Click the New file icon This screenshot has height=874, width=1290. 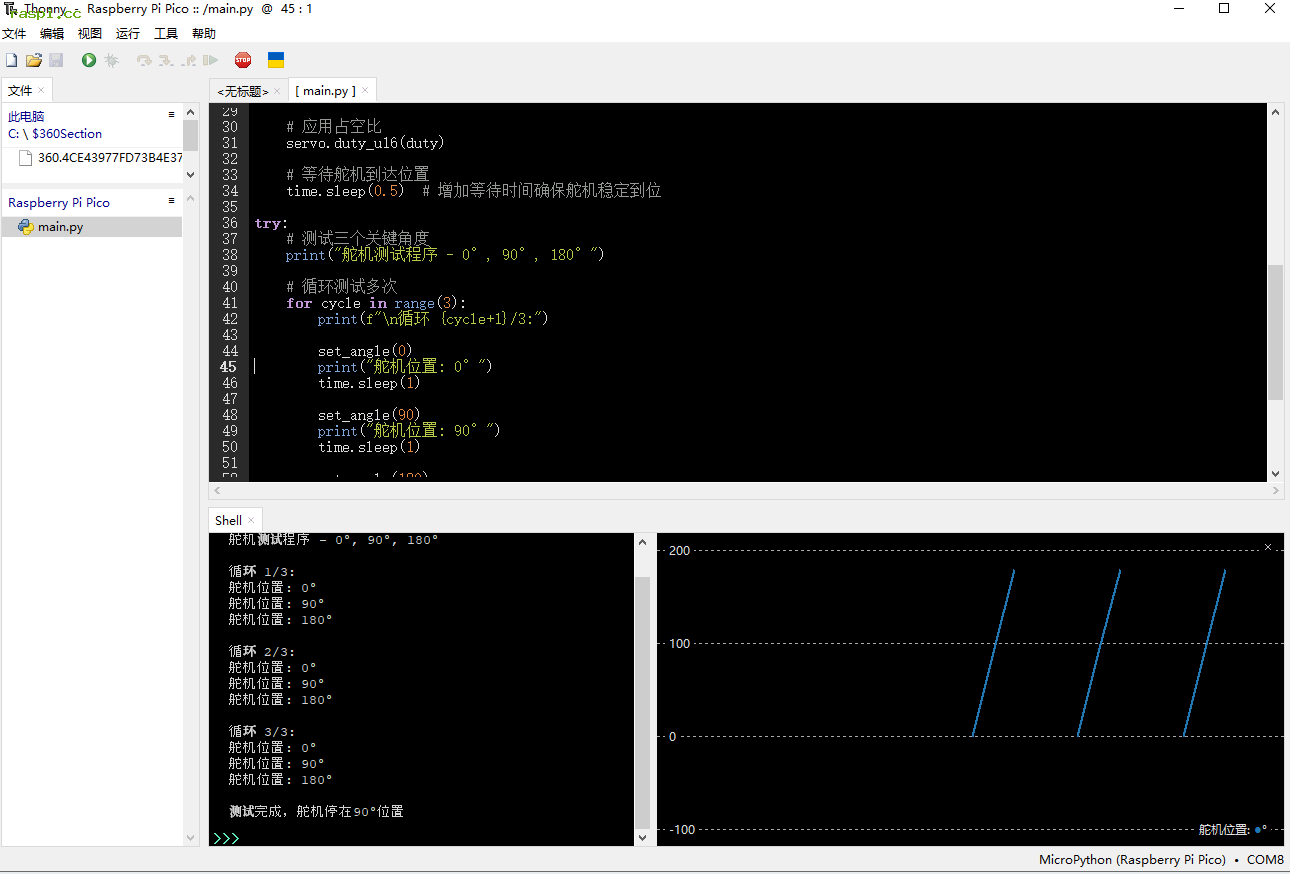12,61
